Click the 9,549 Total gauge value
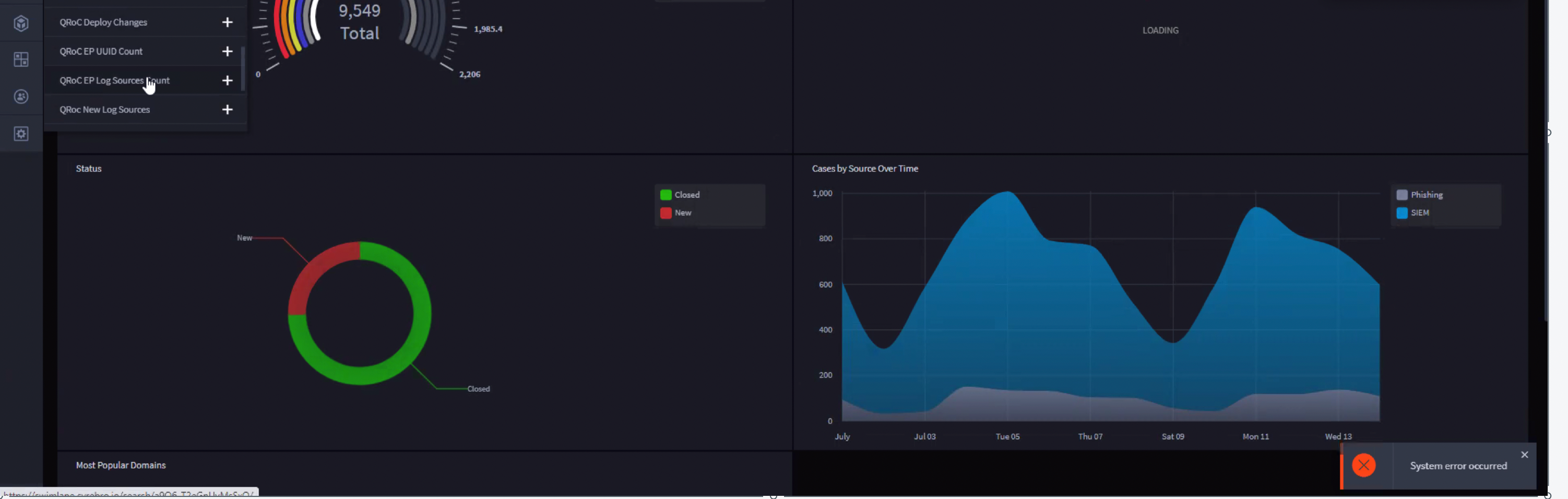The width and height of the screenshot is (1568, 499). (360, 22)
